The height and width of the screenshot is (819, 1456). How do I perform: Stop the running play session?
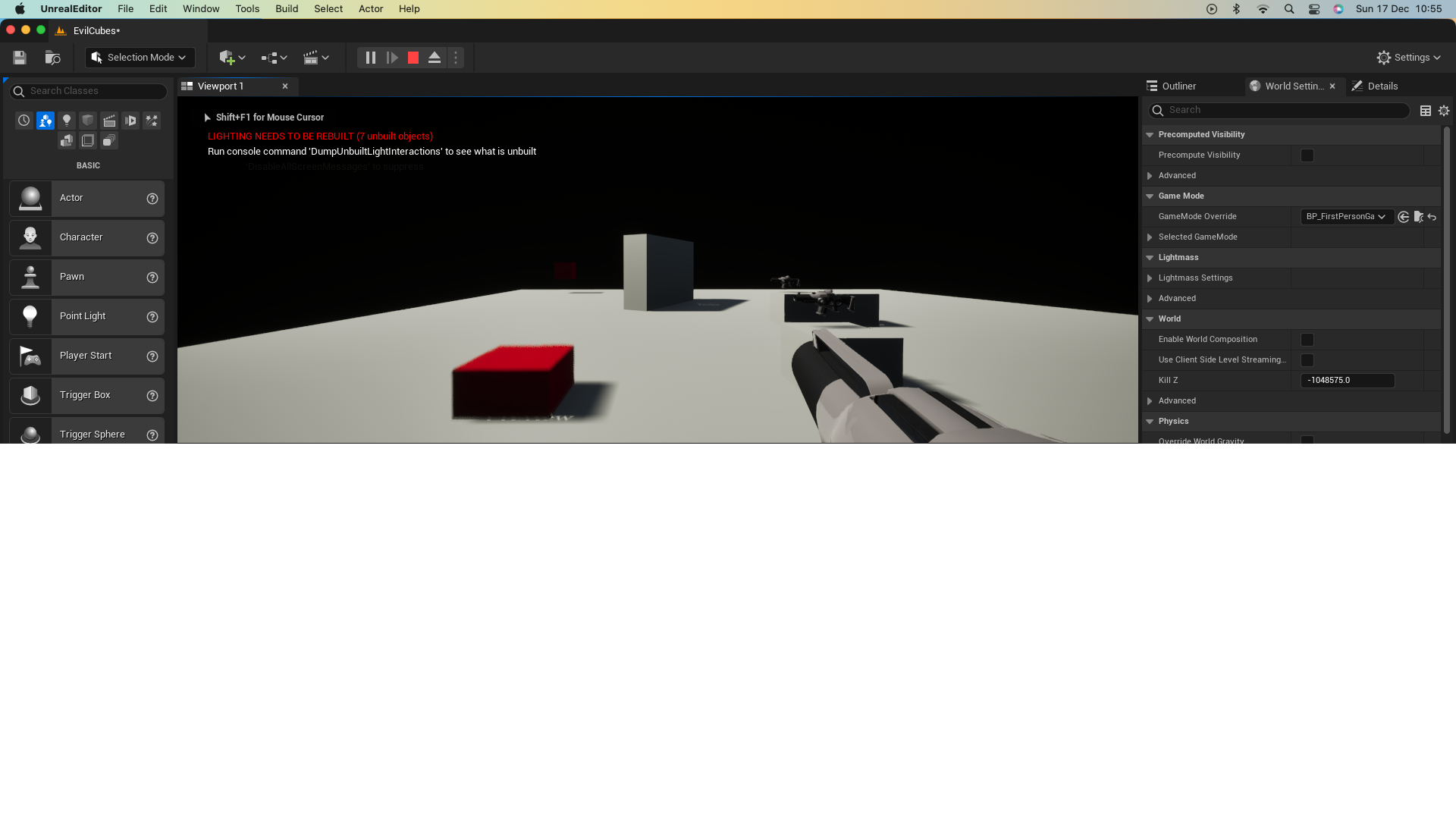413,57
